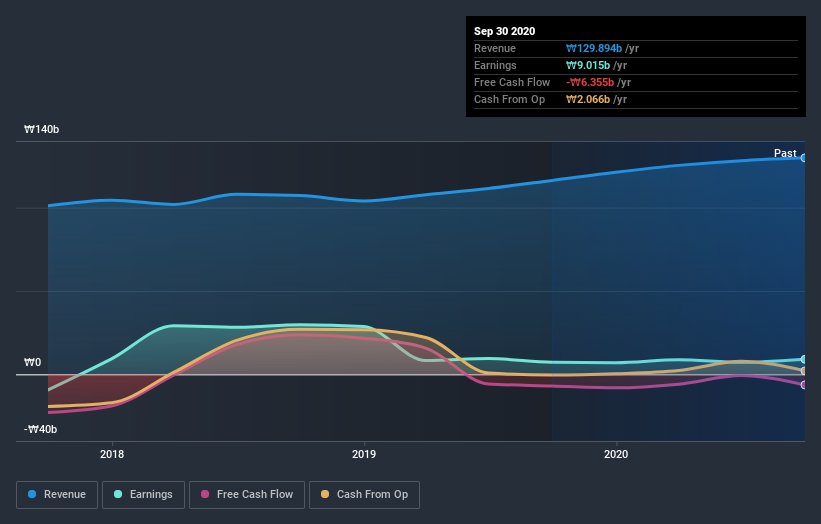Viewport: 821px width, 524px height.
Task: Toggle the Free Cash Flow legend series
Action: [x=247, y=495]
